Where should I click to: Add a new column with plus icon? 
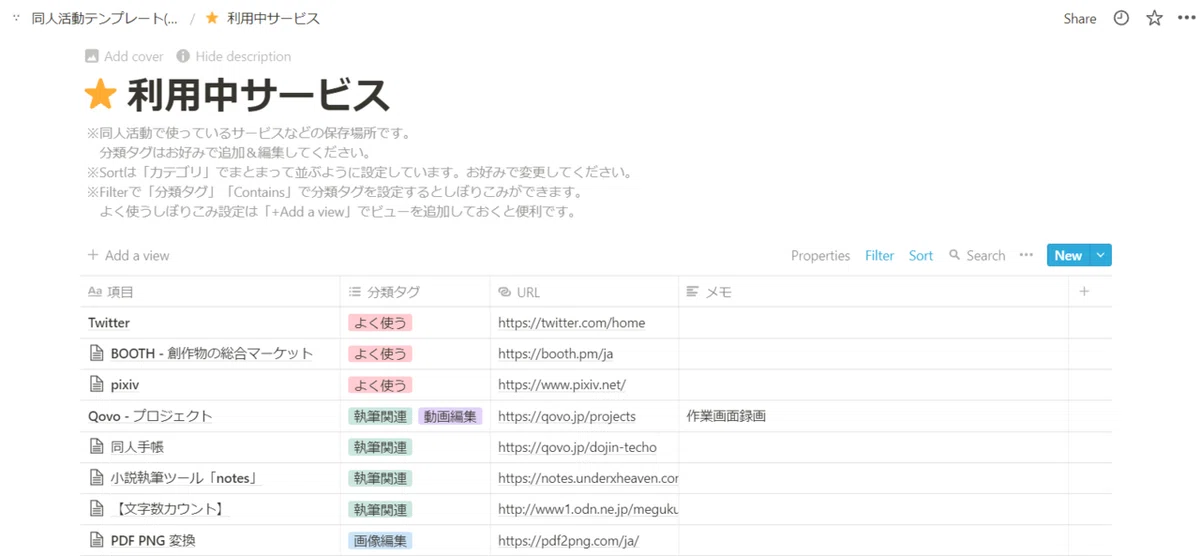(1084, 292)
